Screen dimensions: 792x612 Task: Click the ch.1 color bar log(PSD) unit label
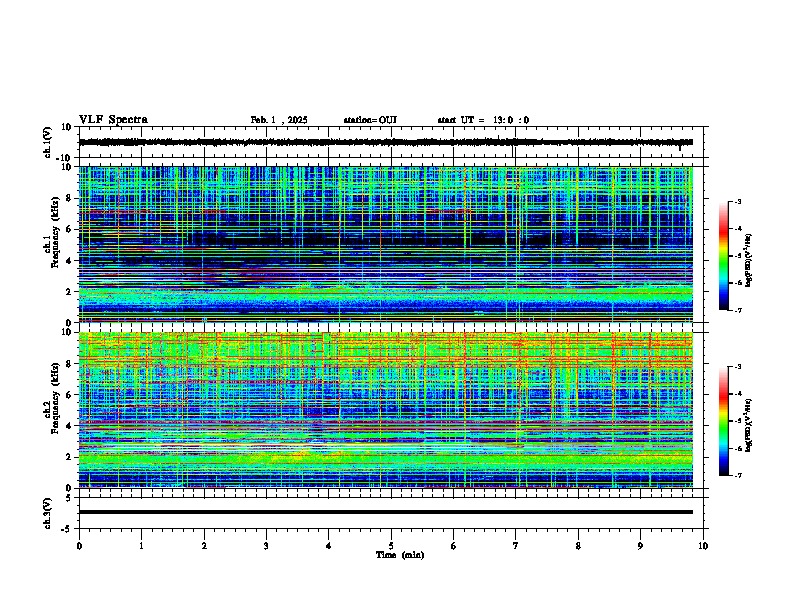pyautogui.click(x=748, y=261)
